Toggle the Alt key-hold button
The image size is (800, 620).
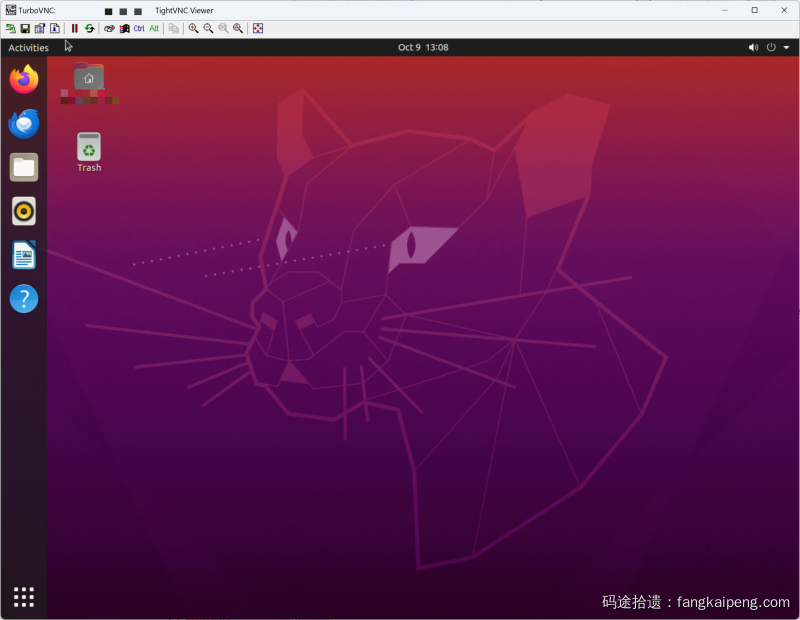pyautogui.click(x=154, y=28)
